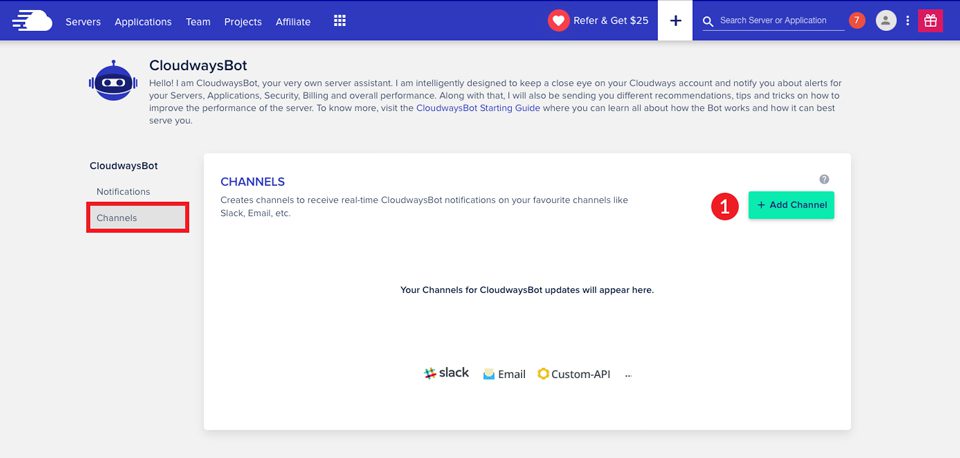Click the CloudwaysBot sidebar heading

pyautogui.click(x=124, y=166)
